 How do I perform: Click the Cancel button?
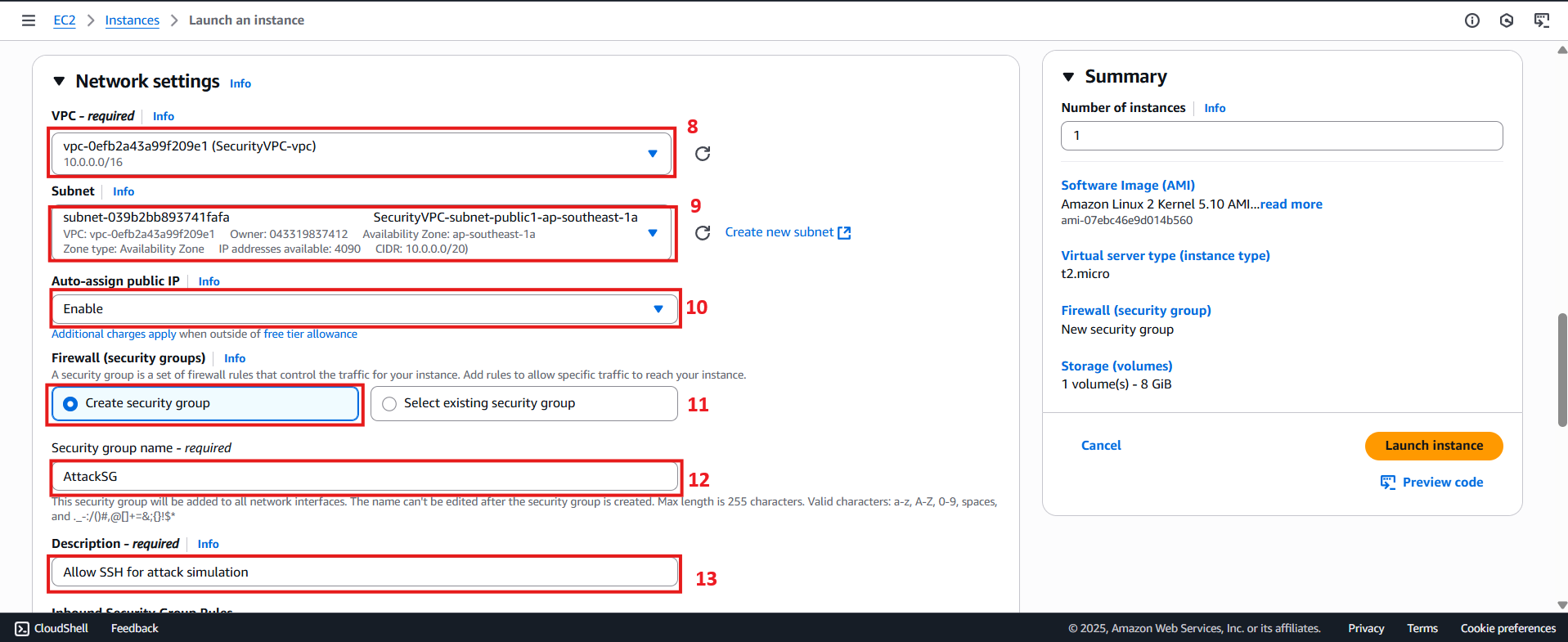(1101, 446)
